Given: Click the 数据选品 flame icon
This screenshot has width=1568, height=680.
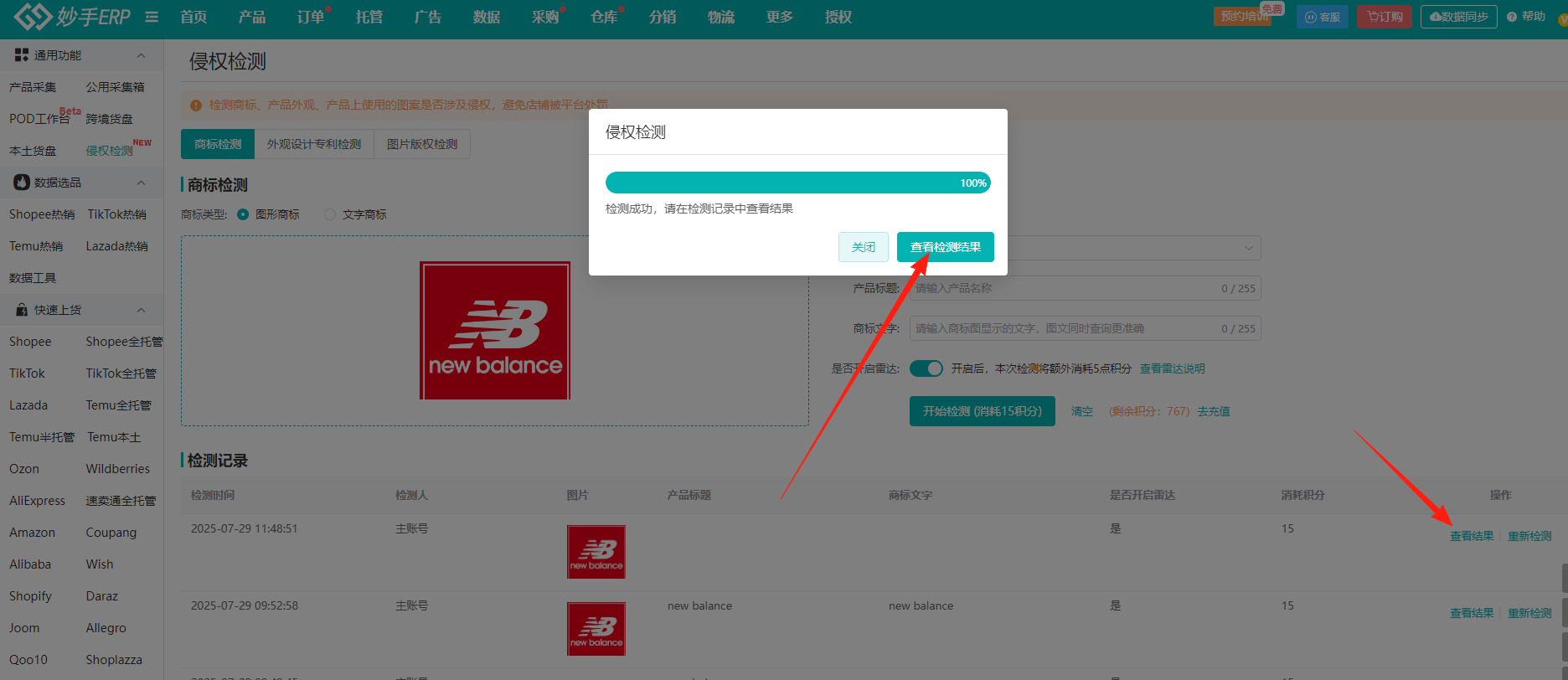Looking at the screenshot, I should tap(22, 183).
